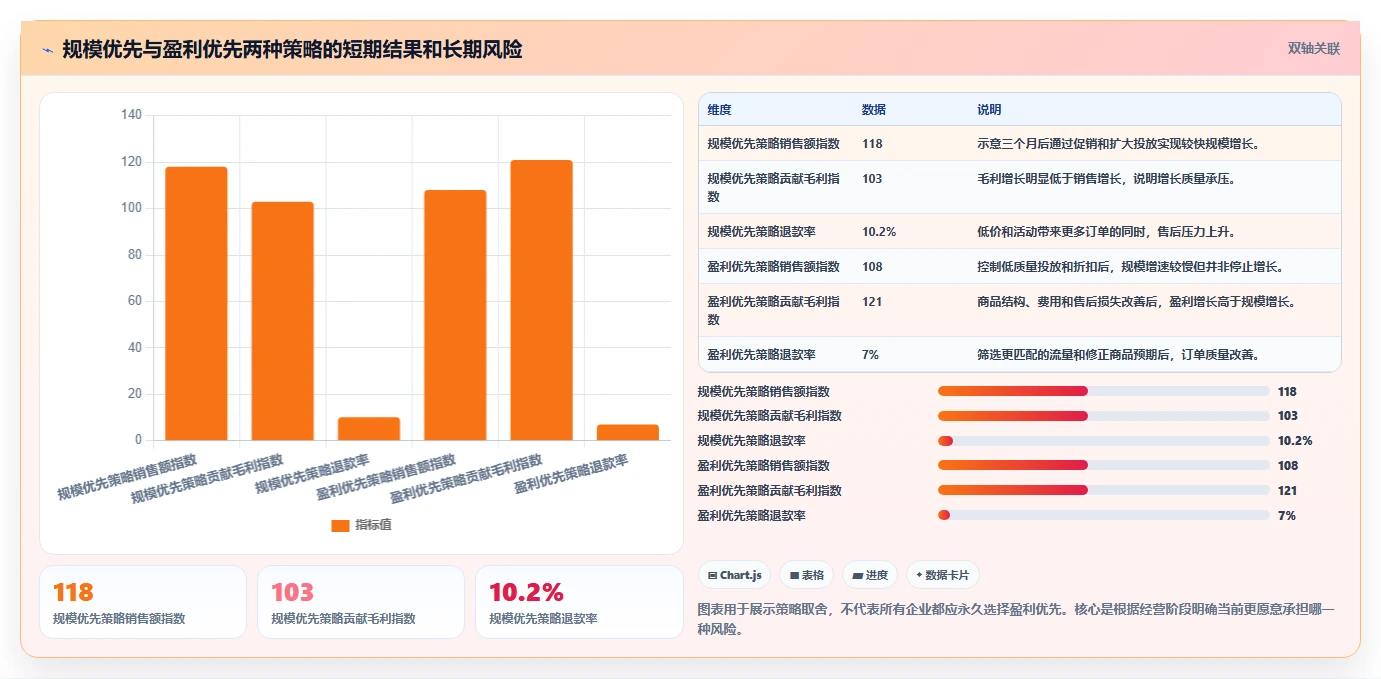The width and height of the screenshot is (1381, 679).
Task: Click the 108 cell in the table
Action: [x=872, y=266]
